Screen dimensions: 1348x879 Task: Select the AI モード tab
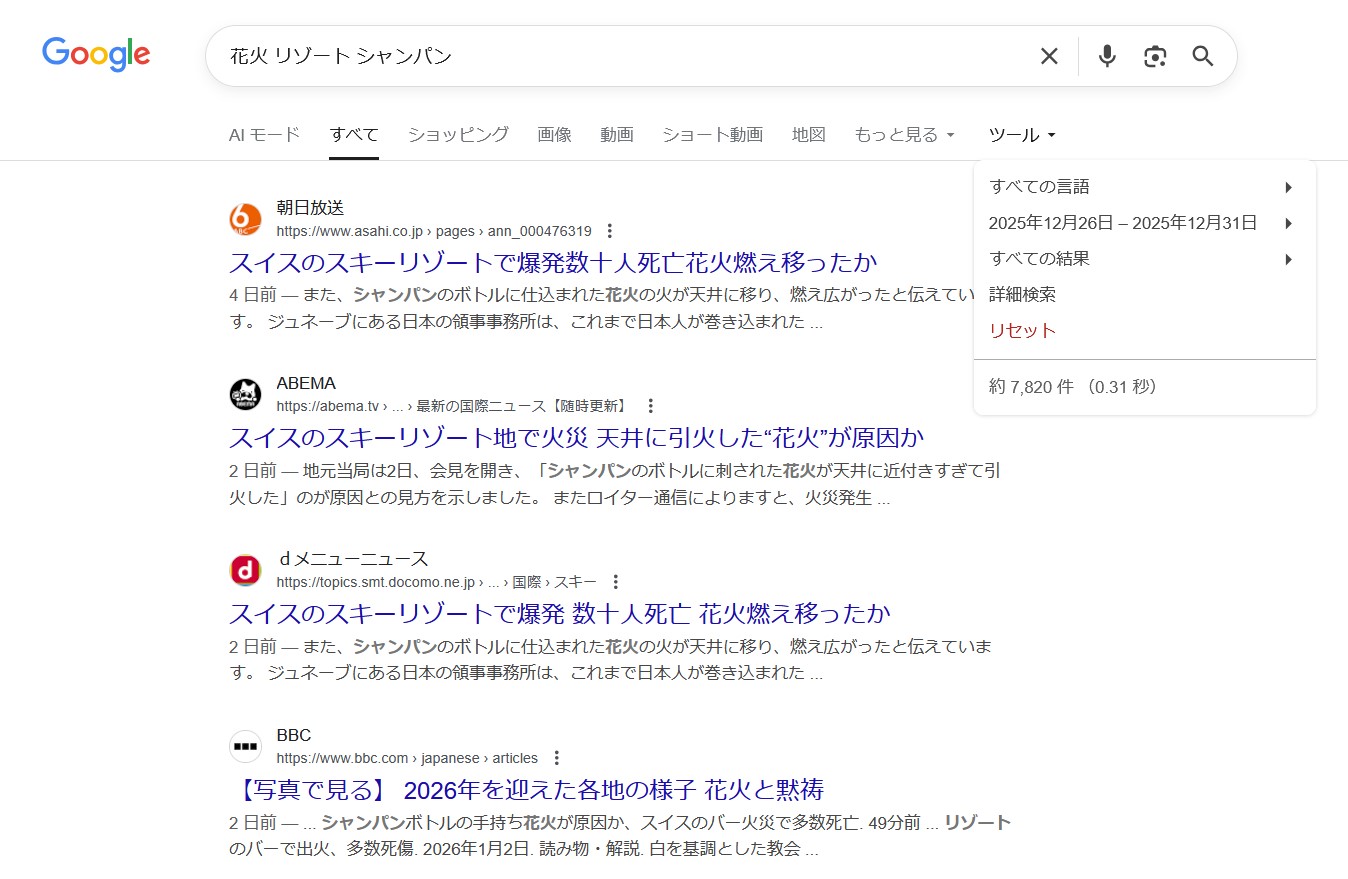264,135
